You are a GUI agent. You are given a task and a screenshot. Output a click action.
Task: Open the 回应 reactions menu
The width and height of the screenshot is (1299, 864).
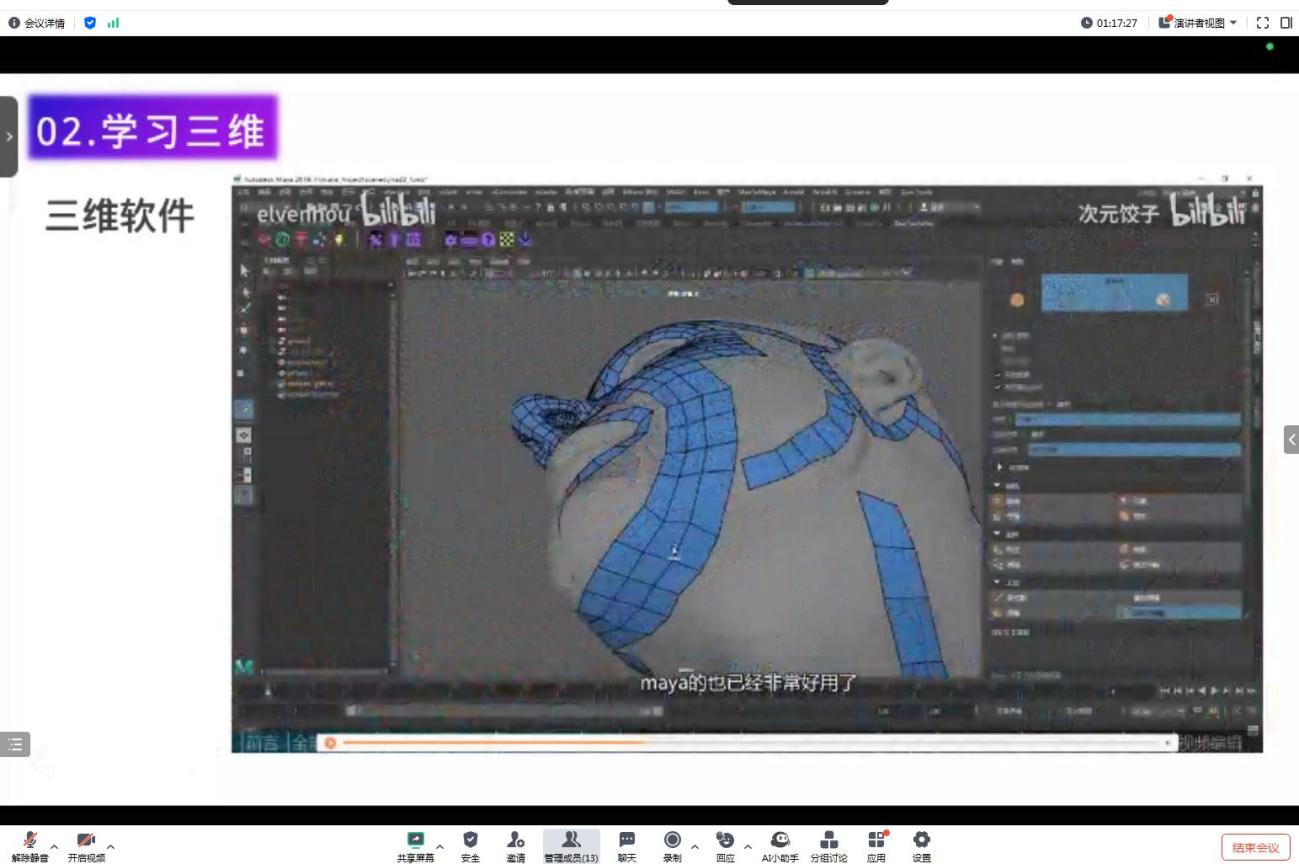[x=725, y=845]
